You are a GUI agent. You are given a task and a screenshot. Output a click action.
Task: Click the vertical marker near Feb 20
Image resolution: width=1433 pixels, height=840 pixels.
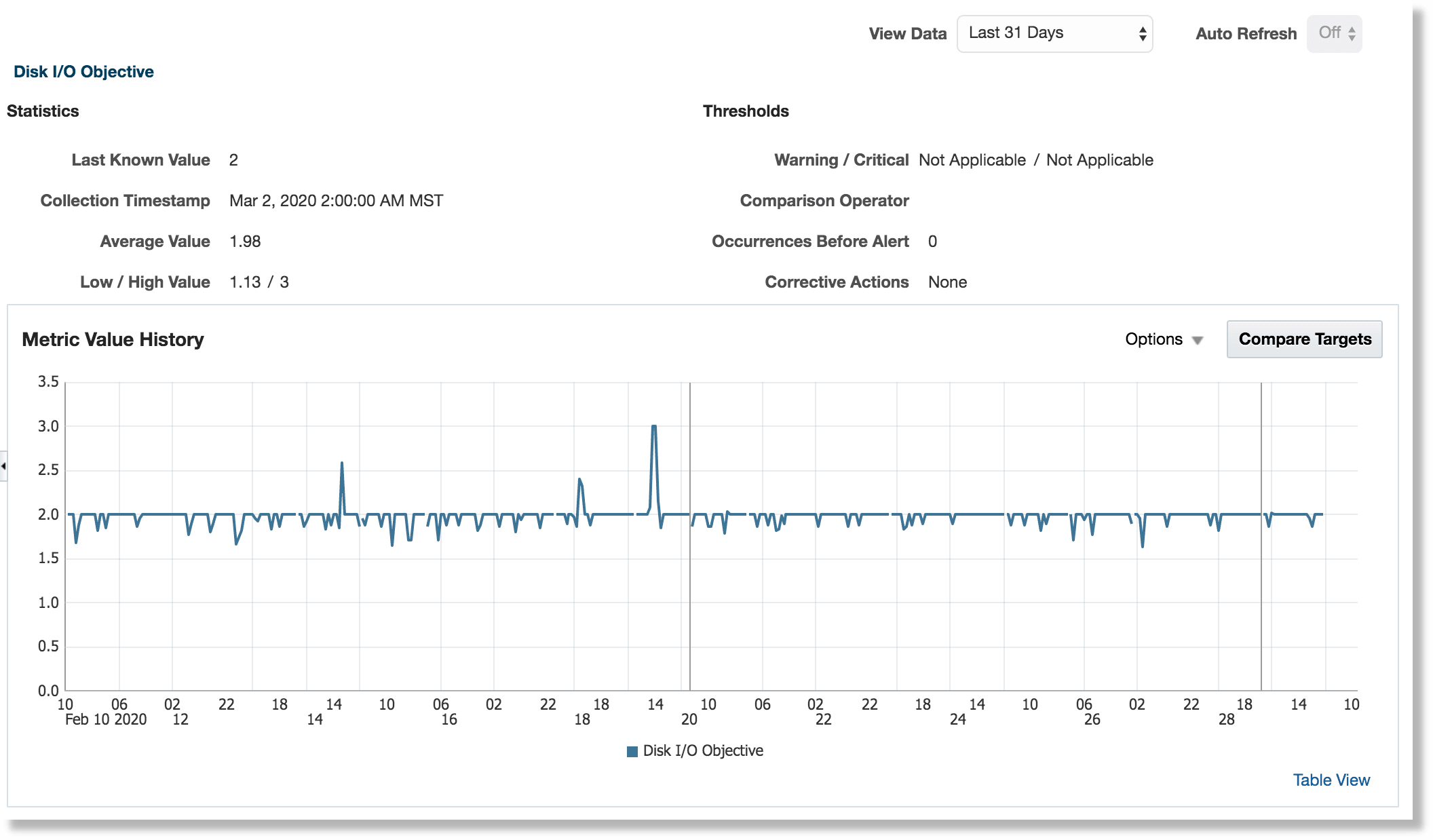coord(689,529)
